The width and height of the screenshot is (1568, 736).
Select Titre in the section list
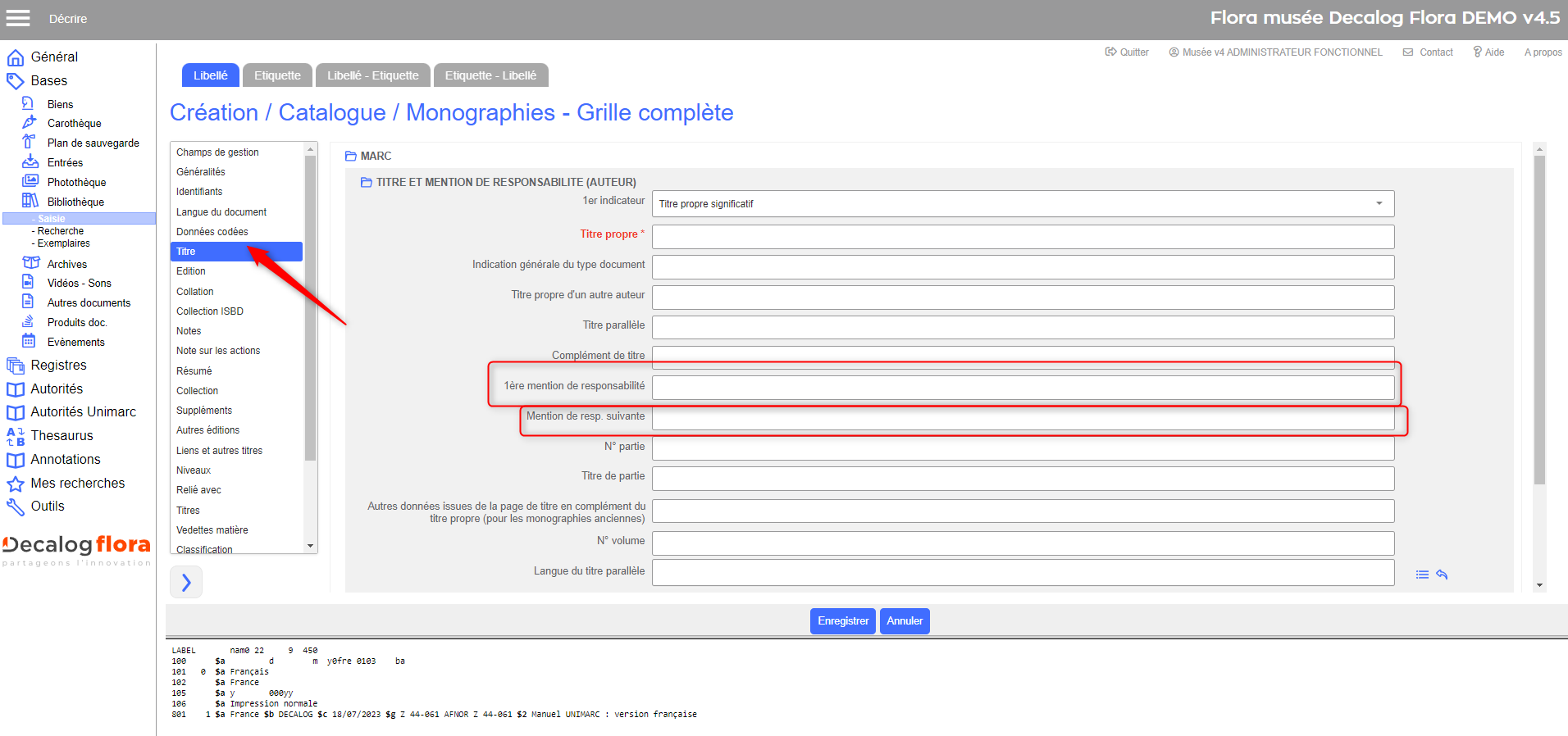236,252
